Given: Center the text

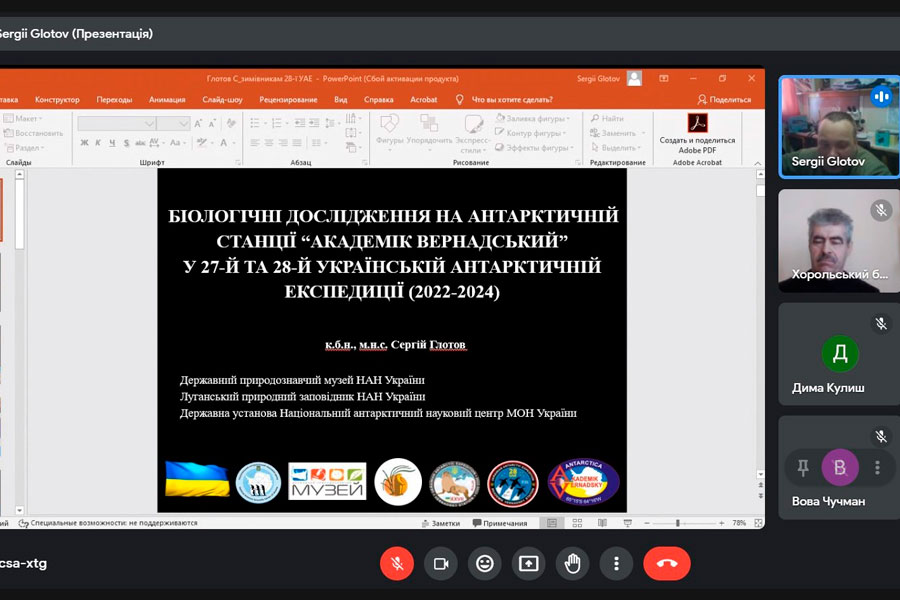Looking at the screenshot, I should coord(269,142).
